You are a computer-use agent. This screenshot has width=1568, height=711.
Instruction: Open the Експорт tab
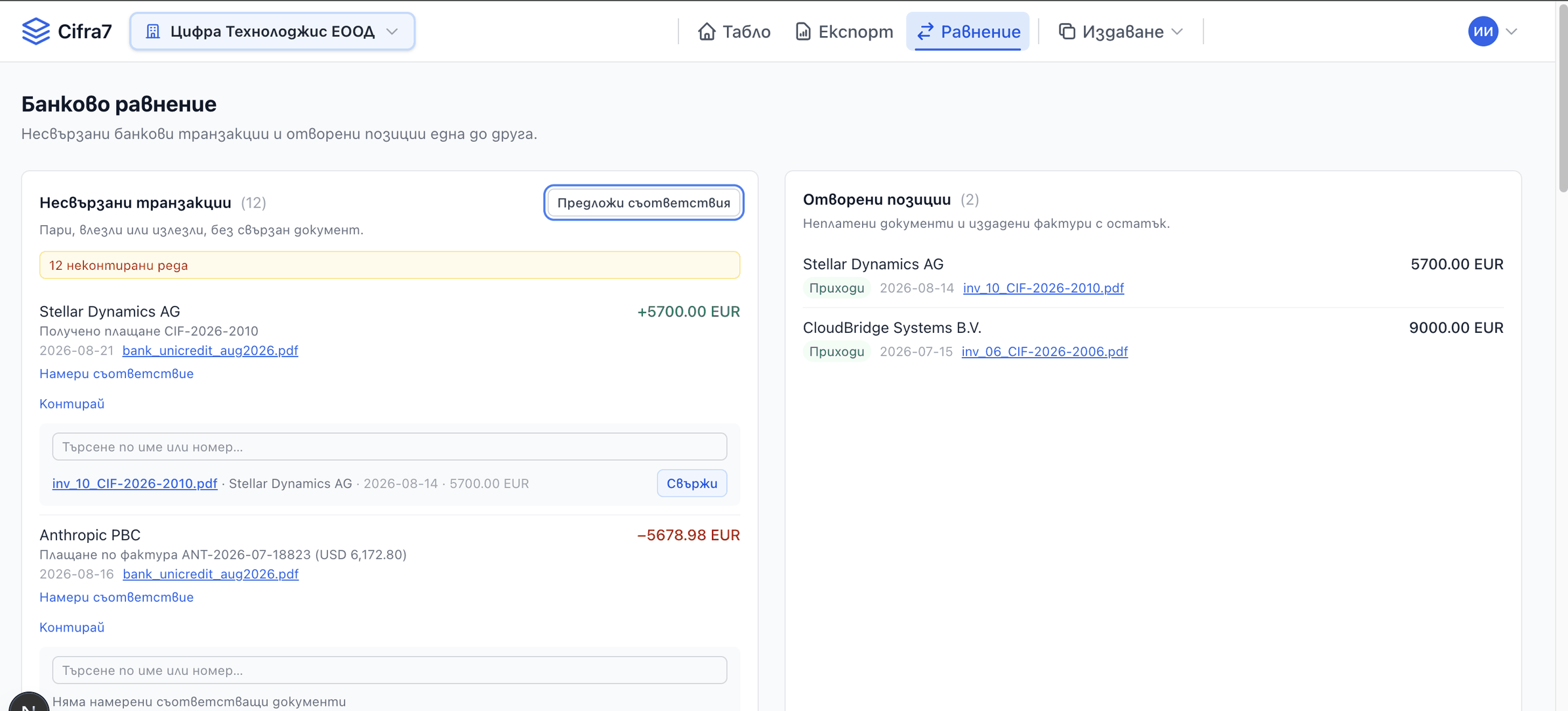[x=844, y=31]
